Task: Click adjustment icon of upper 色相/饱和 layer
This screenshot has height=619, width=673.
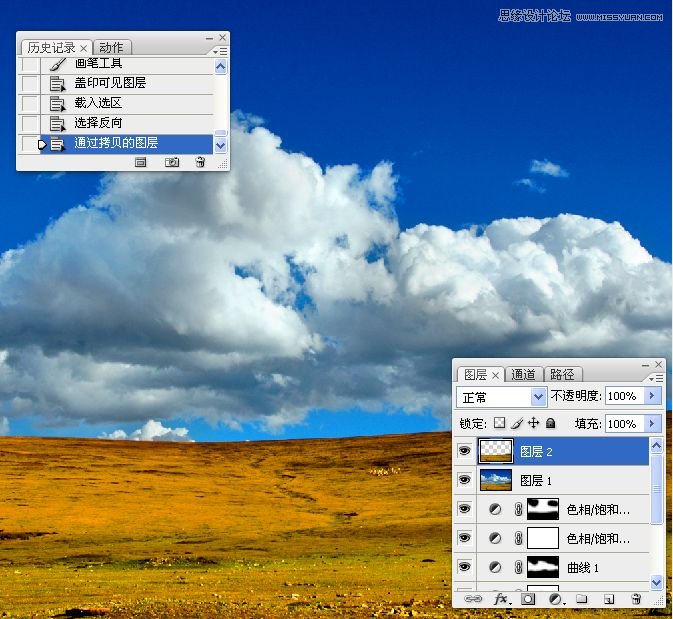Action: pyautogui.click(x=495, y=510)
